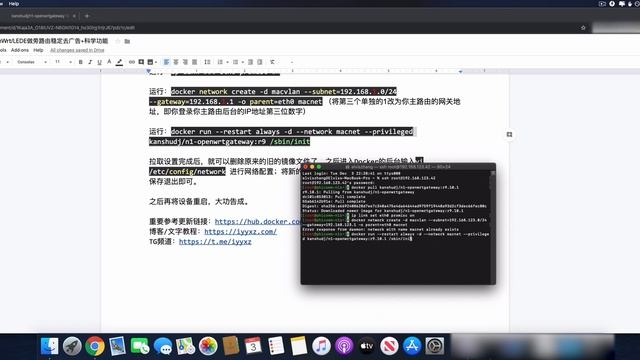640x360 pixels.
Task: Open the t.me/iyyxz Telegram link
Action: click(x=215, y=242)
